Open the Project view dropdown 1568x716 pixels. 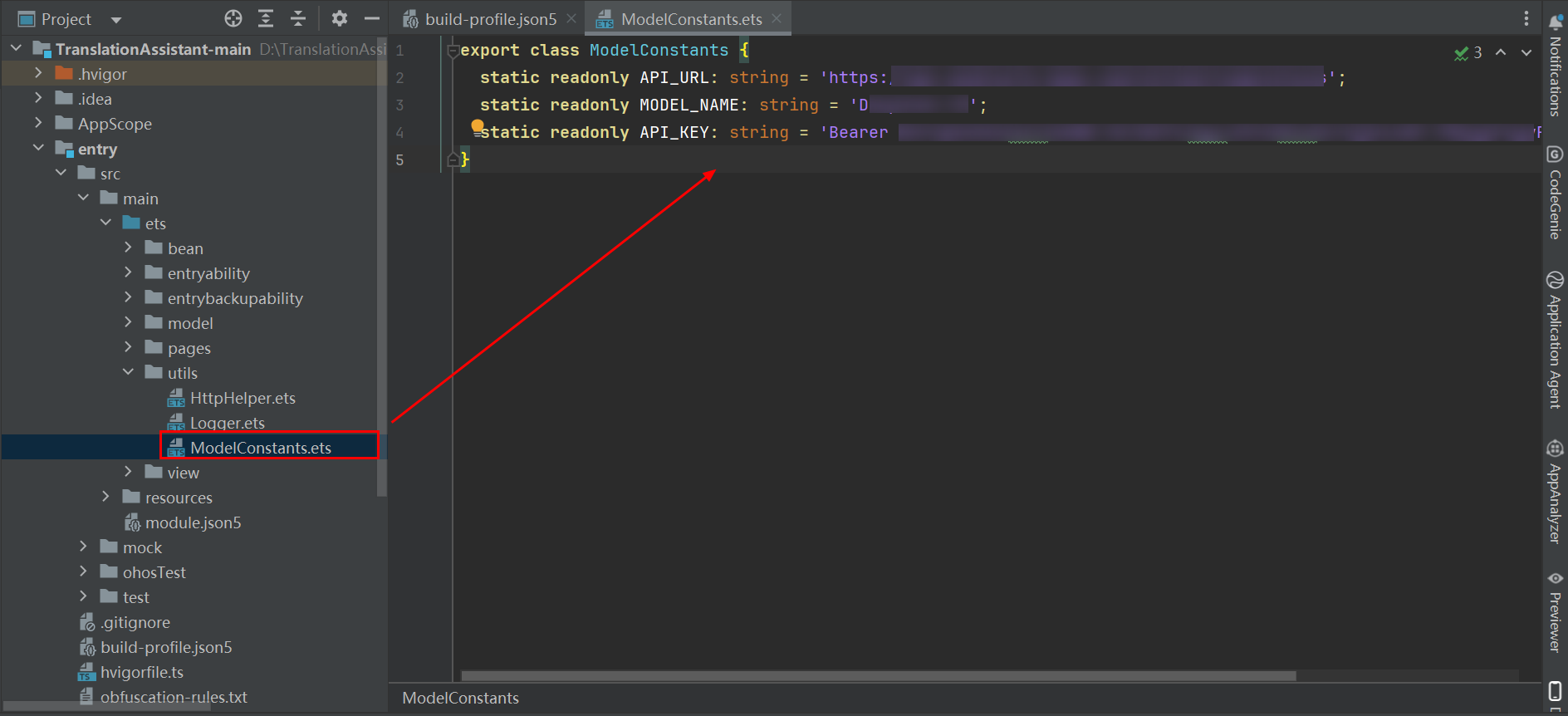(x=115, y=19)
